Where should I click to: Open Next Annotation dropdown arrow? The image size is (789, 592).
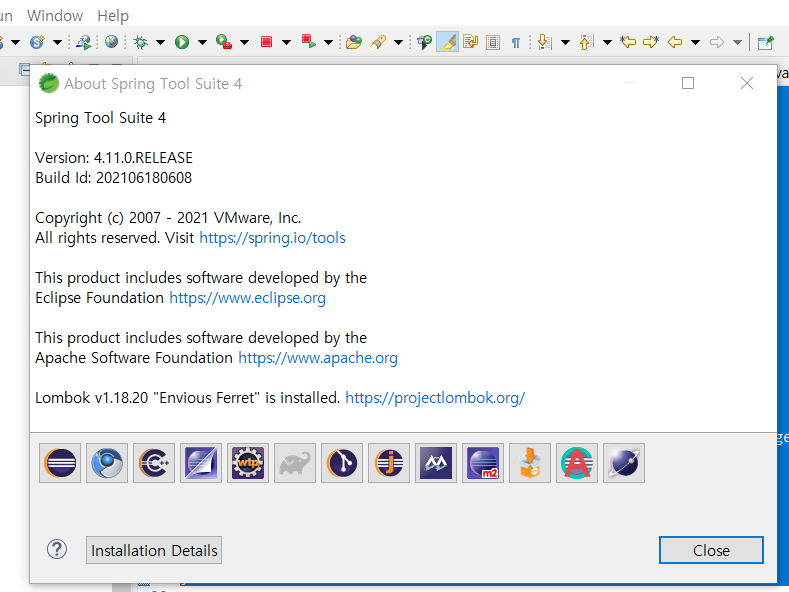(566, 42)
